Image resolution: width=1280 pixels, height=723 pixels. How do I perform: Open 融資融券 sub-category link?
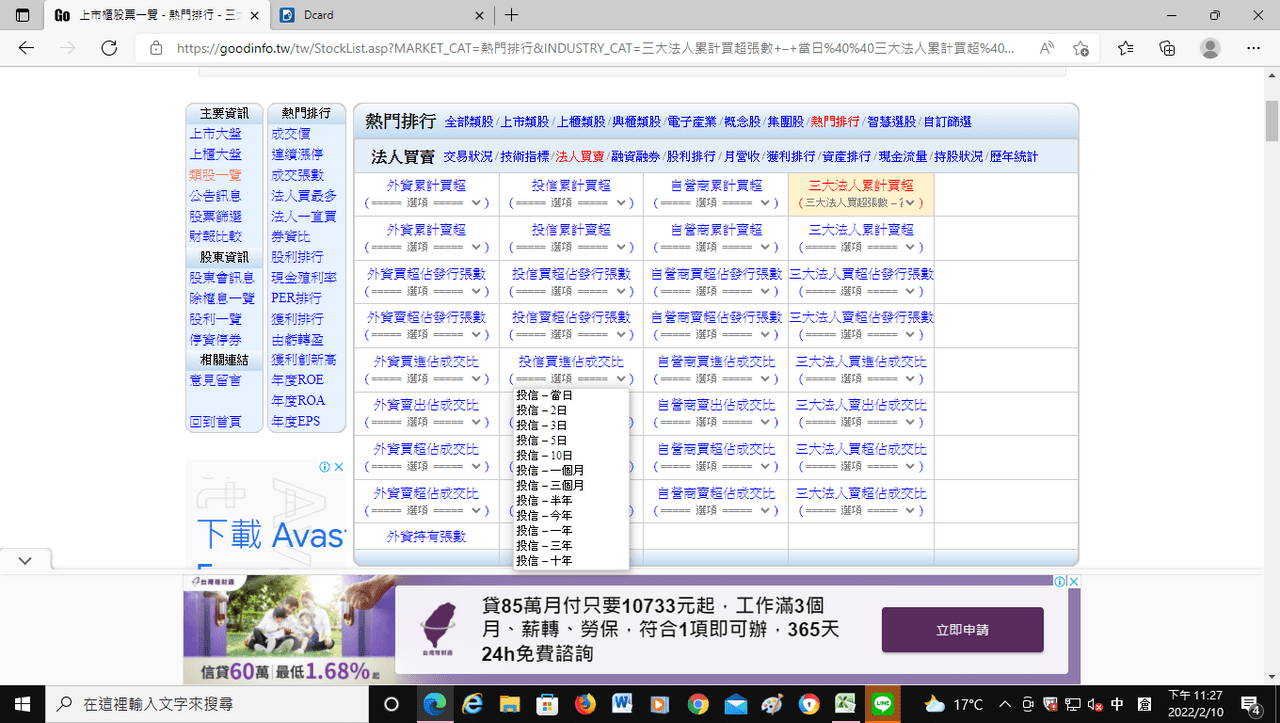[635, 157]
